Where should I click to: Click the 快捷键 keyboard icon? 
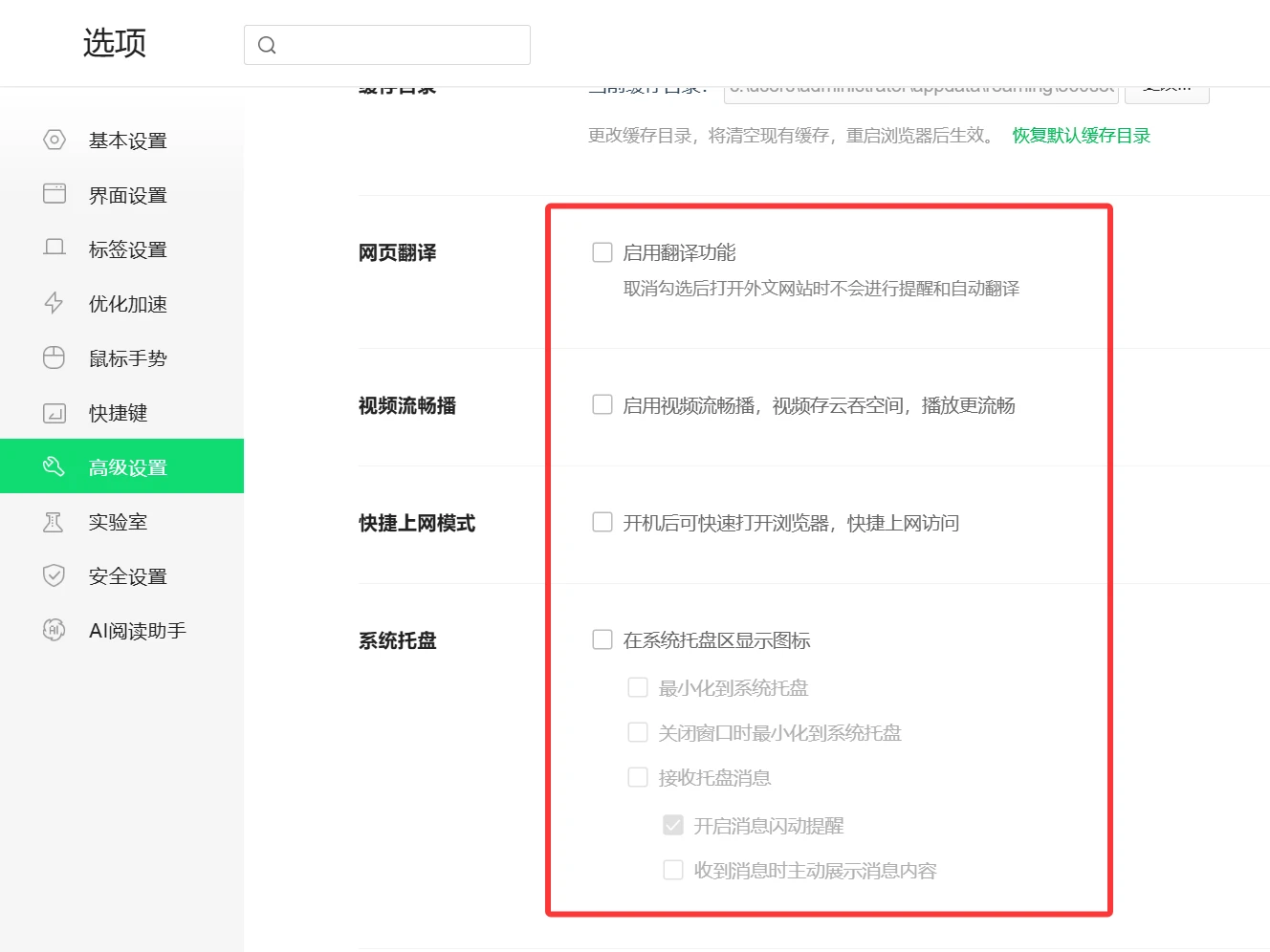click(x=55, y=413)
